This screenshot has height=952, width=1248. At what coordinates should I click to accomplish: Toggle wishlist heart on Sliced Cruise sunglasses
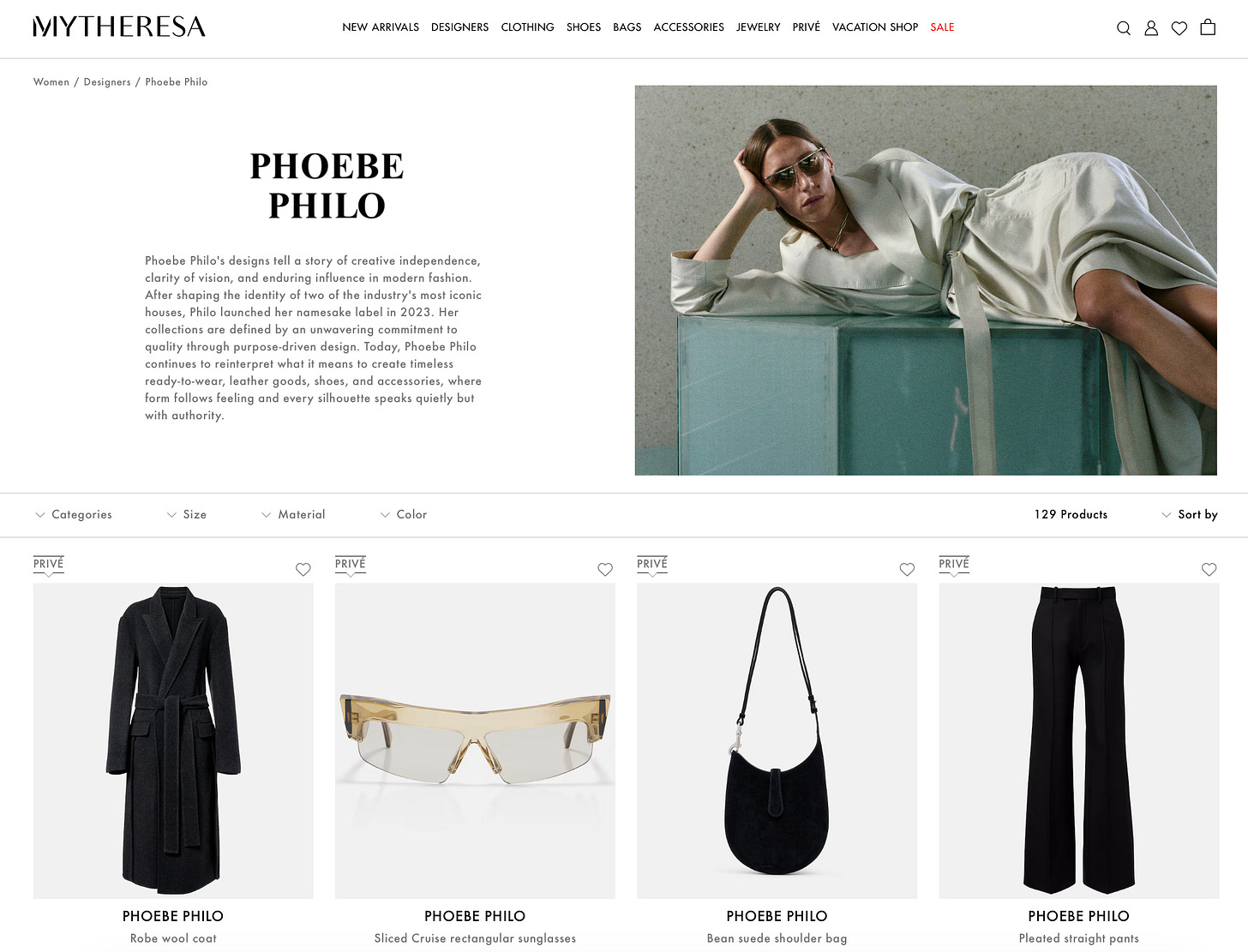605,570
